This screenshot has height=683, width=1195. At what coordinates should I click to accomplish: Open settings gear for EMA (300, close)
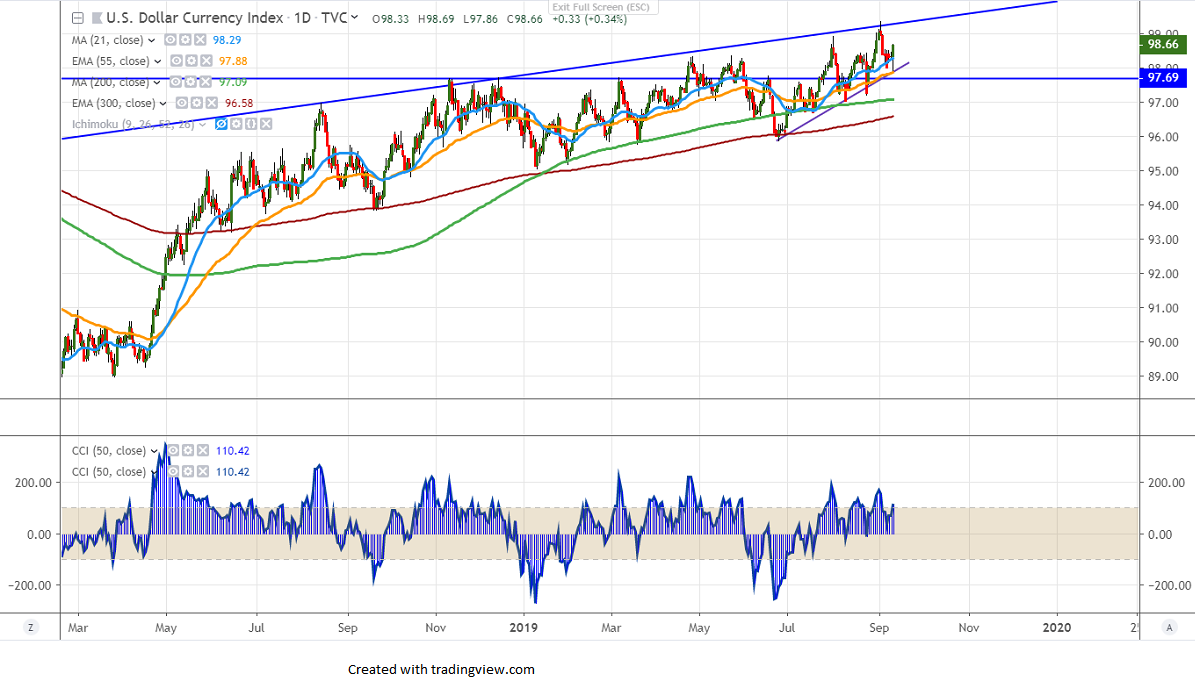tap(196, 103)
